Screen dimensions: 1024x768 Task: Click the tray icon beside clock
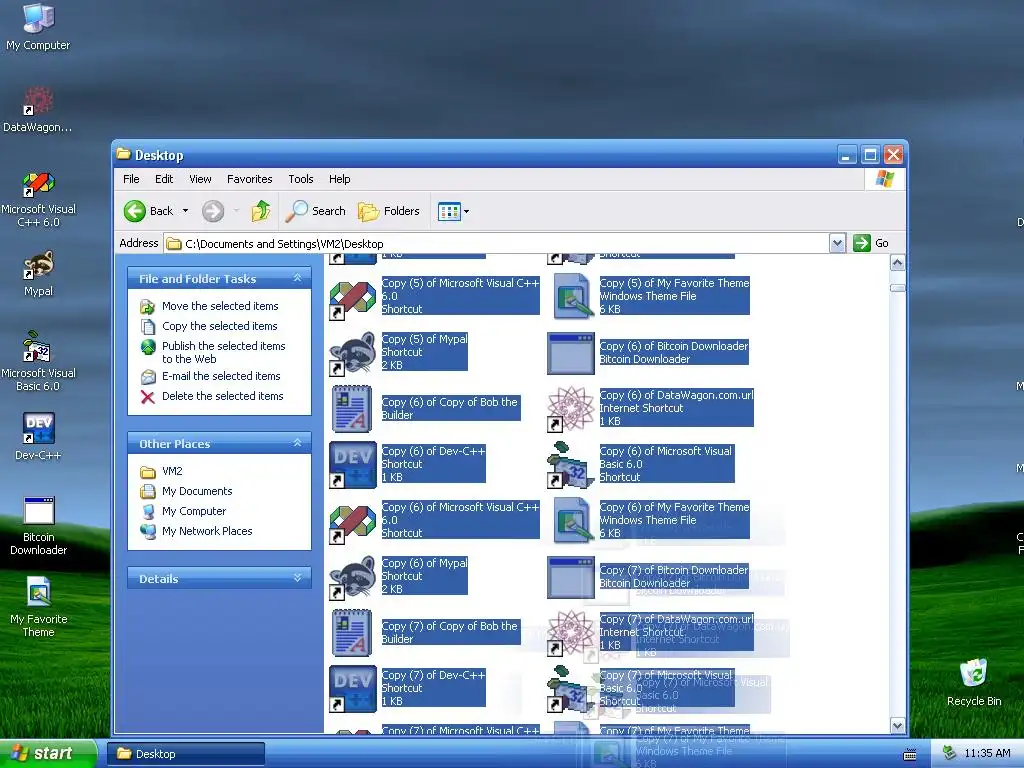949,754
